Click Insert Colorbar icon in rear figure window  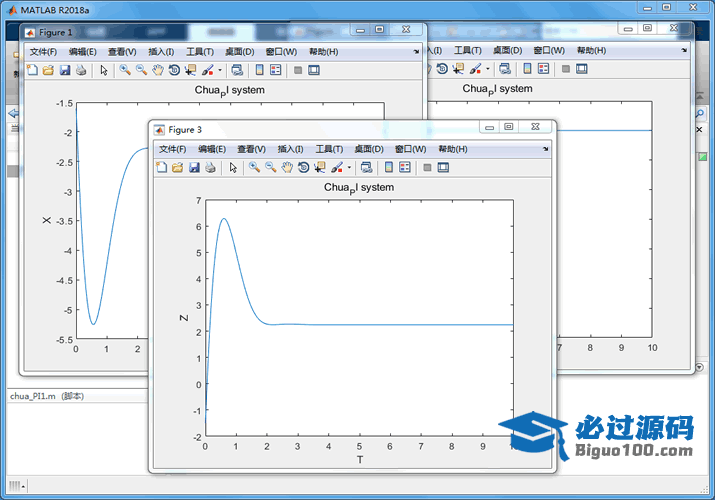[x=527, y=68]
